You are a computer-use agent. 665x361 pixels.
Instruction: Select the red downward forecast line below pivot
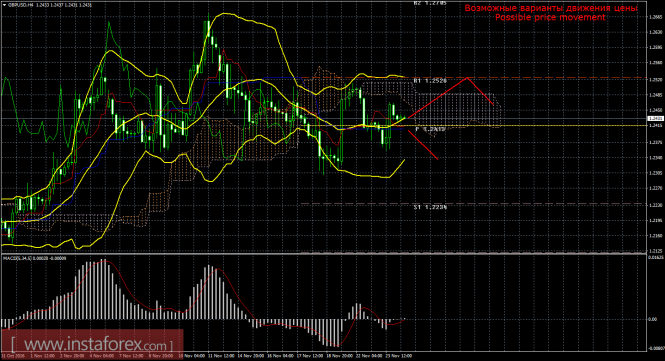pyautogui.click(x=422, y=144)
